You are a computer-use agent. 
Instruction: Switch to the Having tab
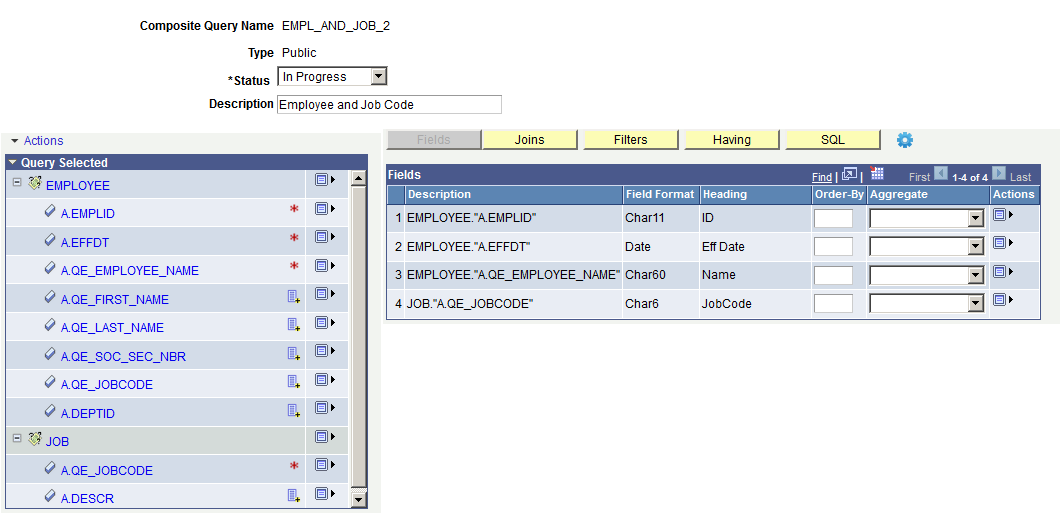732,140
